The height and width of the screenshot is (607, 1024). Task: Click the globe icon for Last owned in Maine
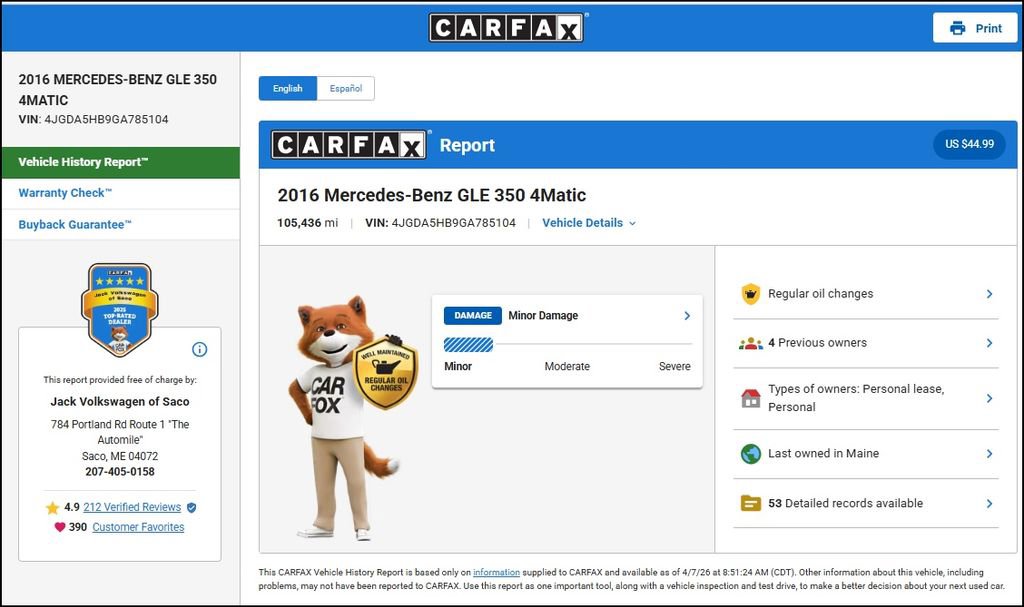click(750, 454)
